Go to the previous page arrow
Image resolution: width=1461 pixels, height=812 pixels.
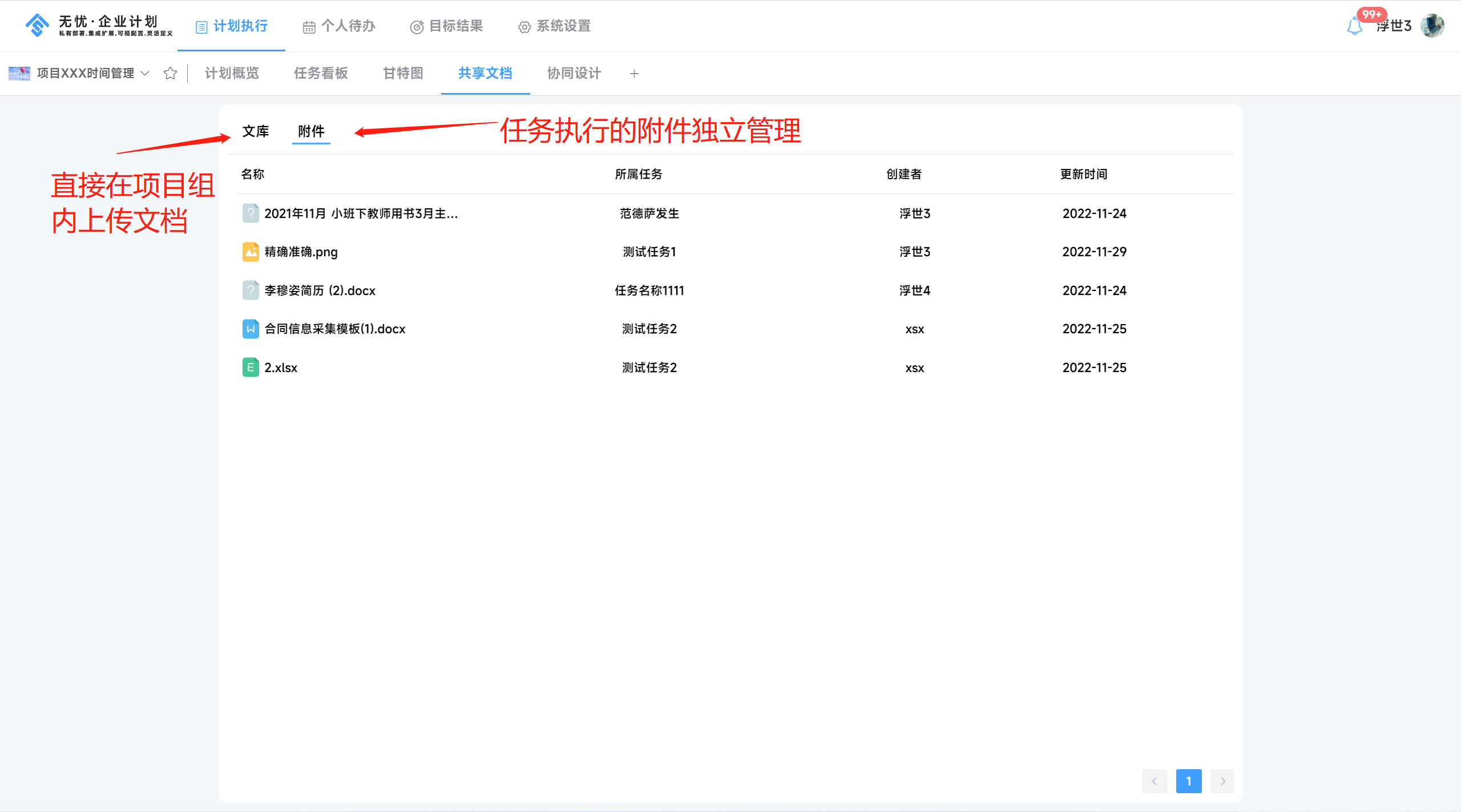click(1154, 781)
